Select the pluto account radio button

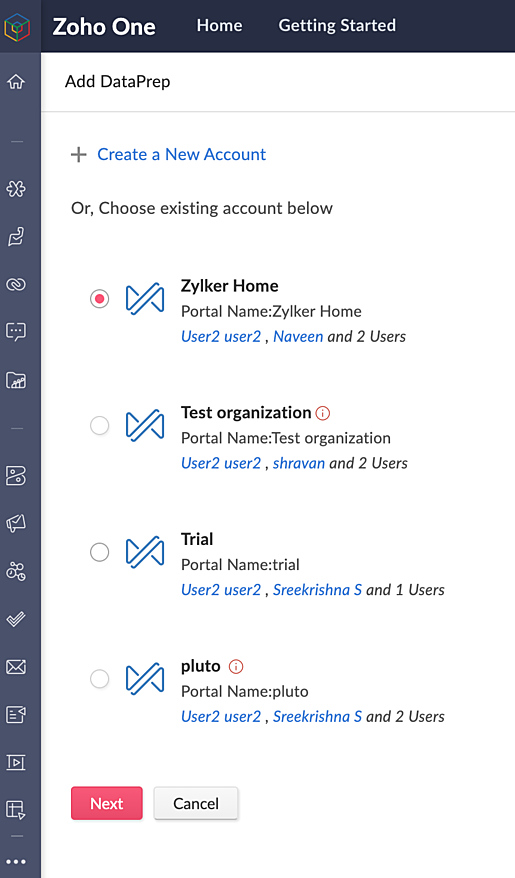100,679
